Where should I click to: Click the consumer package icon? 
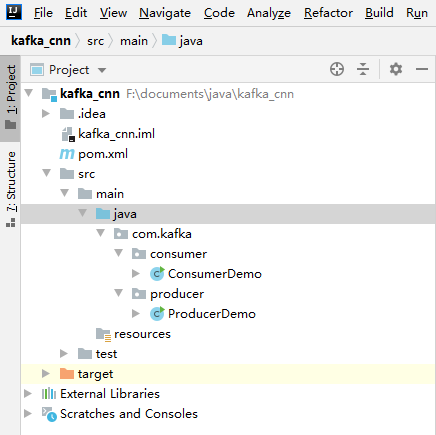click(x=139, y=254)
